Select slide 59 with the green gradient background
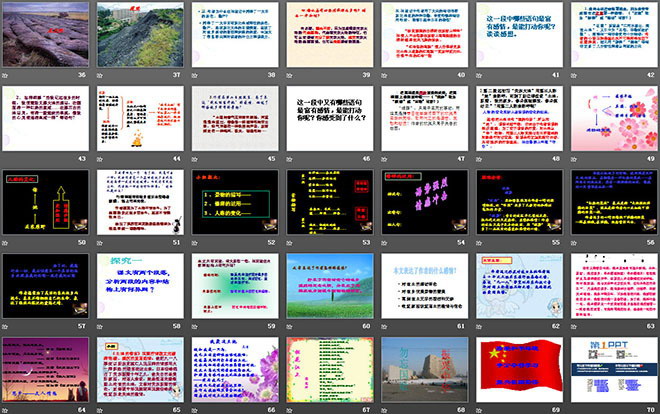This screenshot has height=414, width=660. [x=235, y=286]
